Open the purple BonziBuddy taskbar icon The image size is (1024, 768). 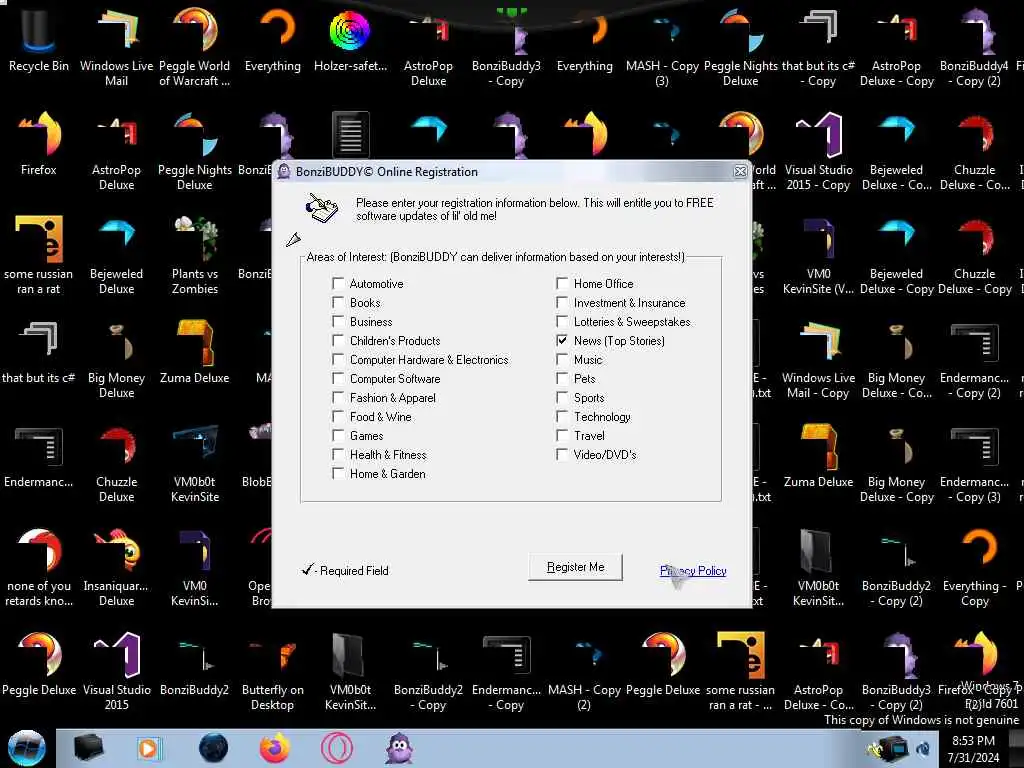coord(399,748)
